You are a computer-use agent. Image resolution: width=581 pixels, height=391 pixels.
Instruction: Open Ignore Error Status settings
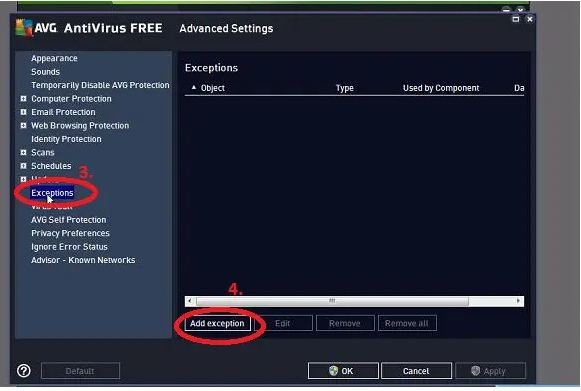pyautogui.click(x=69, y=247)
